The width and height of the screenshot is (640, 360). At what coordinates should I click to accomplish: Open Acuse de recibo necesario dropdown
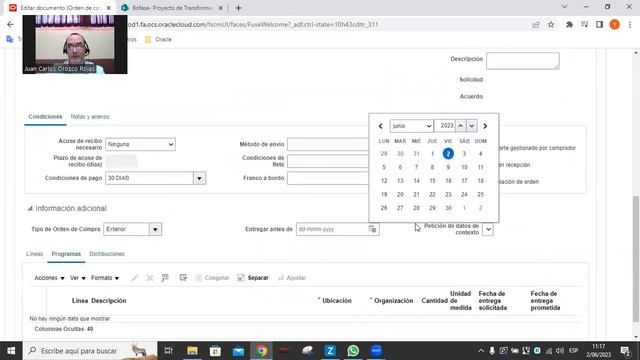click(140, 144)
